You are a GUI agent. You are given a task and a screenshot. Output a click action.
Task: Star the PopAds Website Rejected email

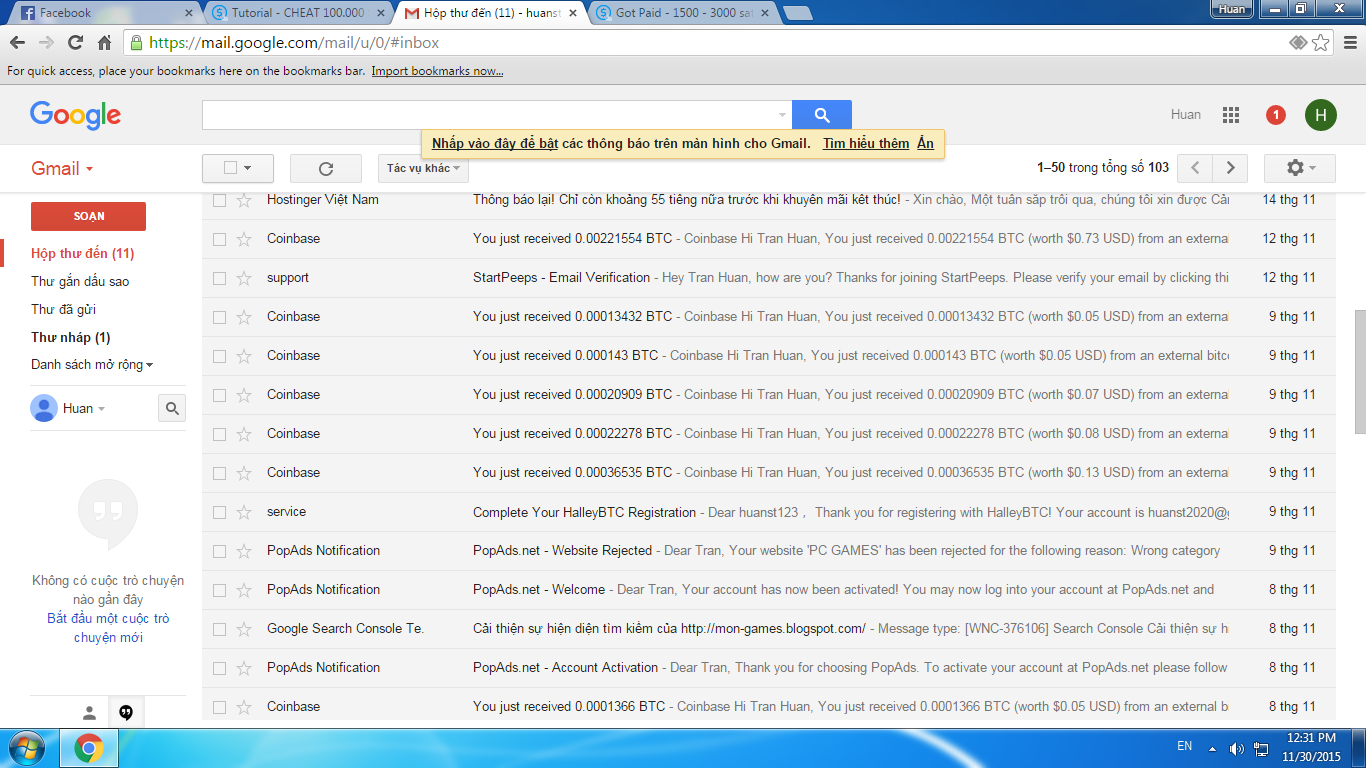point(244,551)
